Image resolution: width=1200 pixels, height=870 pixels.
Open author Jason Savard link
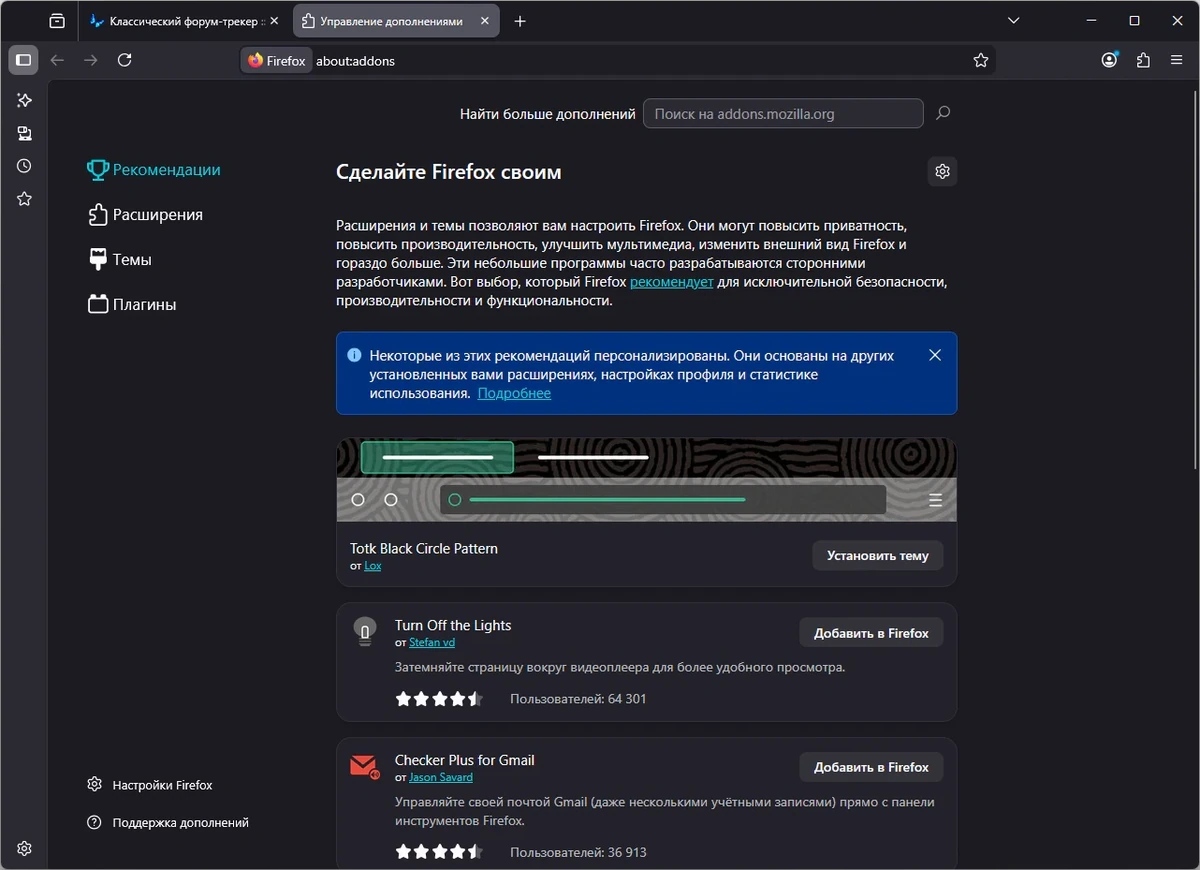click(441, 778)
